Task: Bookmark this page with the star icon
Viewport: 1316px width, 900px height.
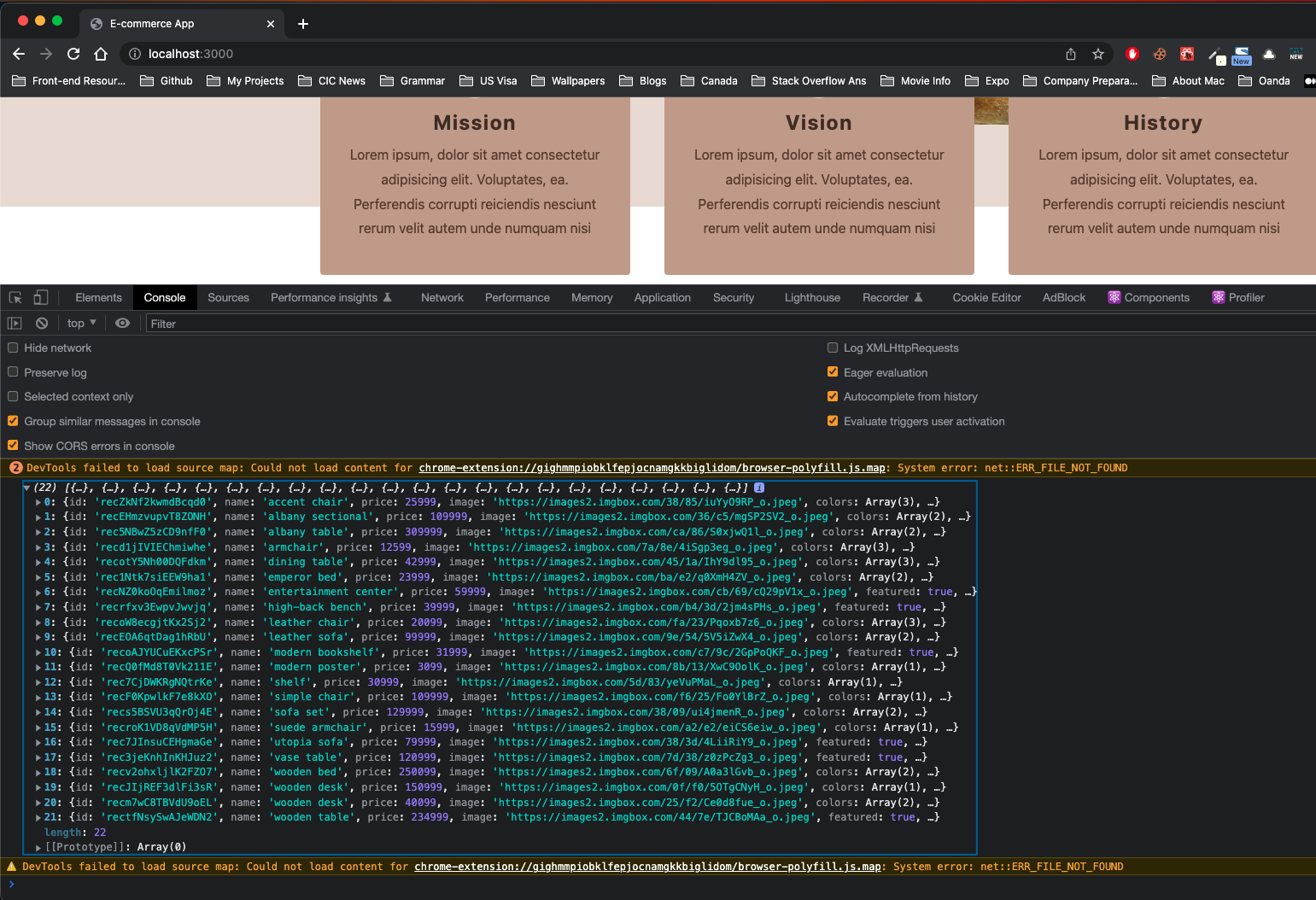Action: point(1098,54)
